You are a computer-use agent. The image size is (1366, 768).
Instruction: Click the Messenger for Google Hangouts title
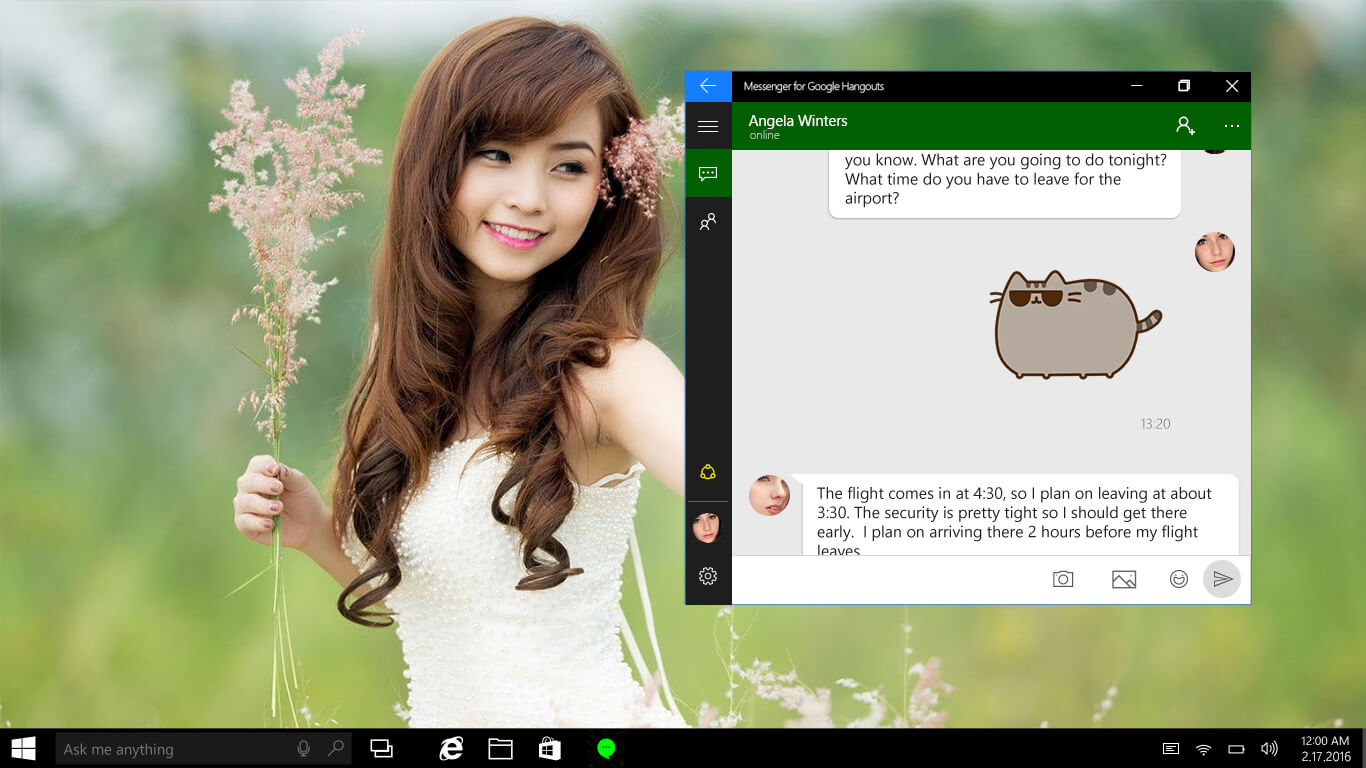[x=814, y=86]
